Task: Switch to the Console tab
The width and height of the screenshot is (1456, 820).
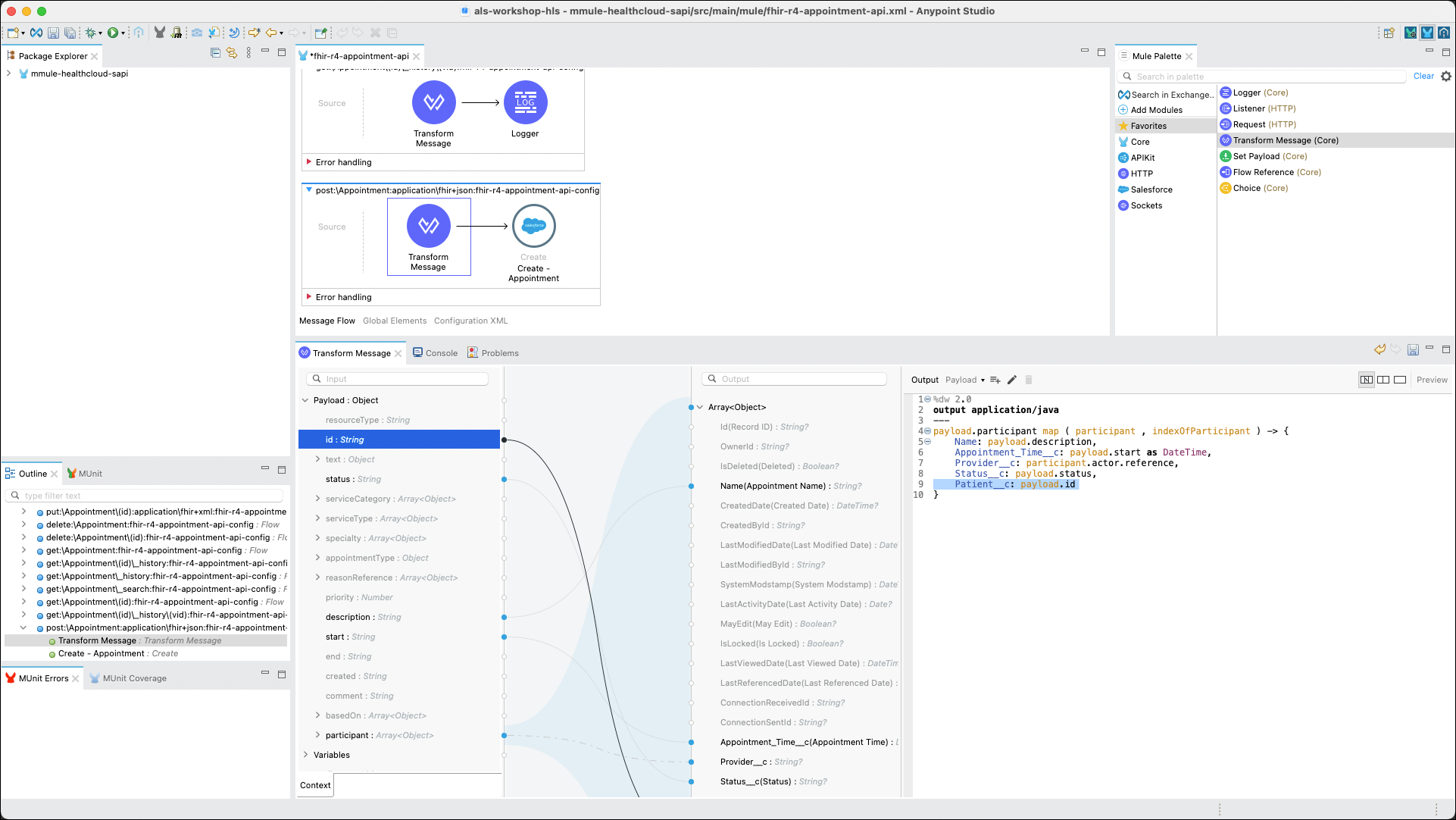Action: click(435, 353)
